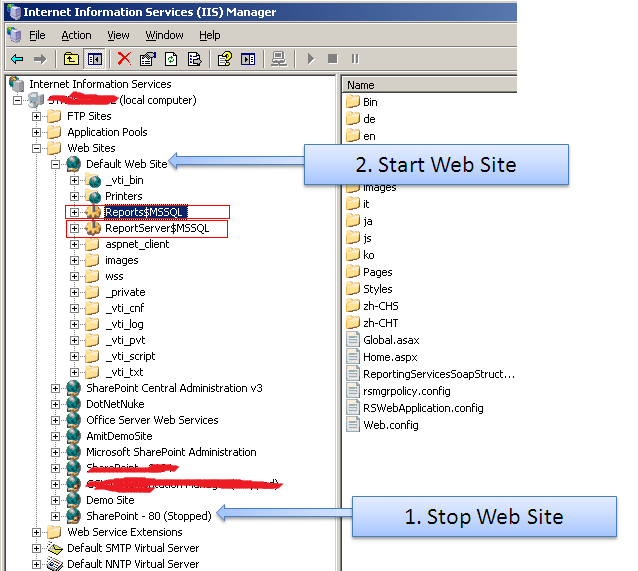
Task: Open the Action menu
Action: pos(76,35)
